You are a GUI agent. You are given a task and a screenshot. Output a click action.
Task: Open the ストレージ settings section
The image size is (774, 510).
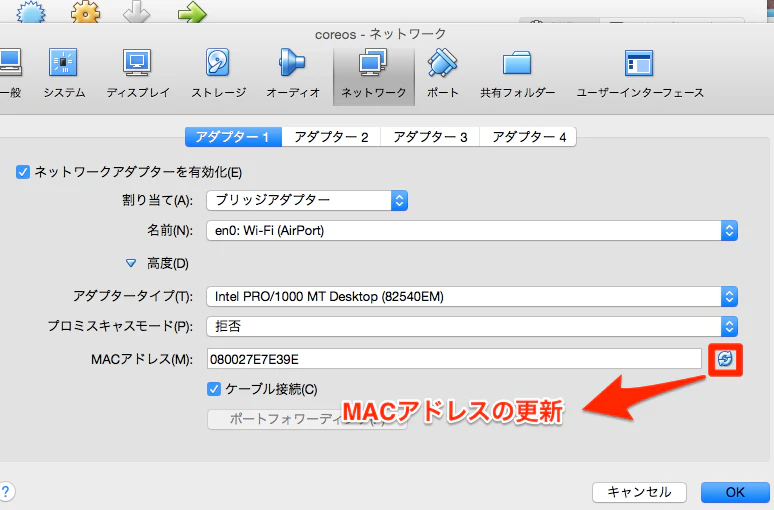[x=218, y=74]
